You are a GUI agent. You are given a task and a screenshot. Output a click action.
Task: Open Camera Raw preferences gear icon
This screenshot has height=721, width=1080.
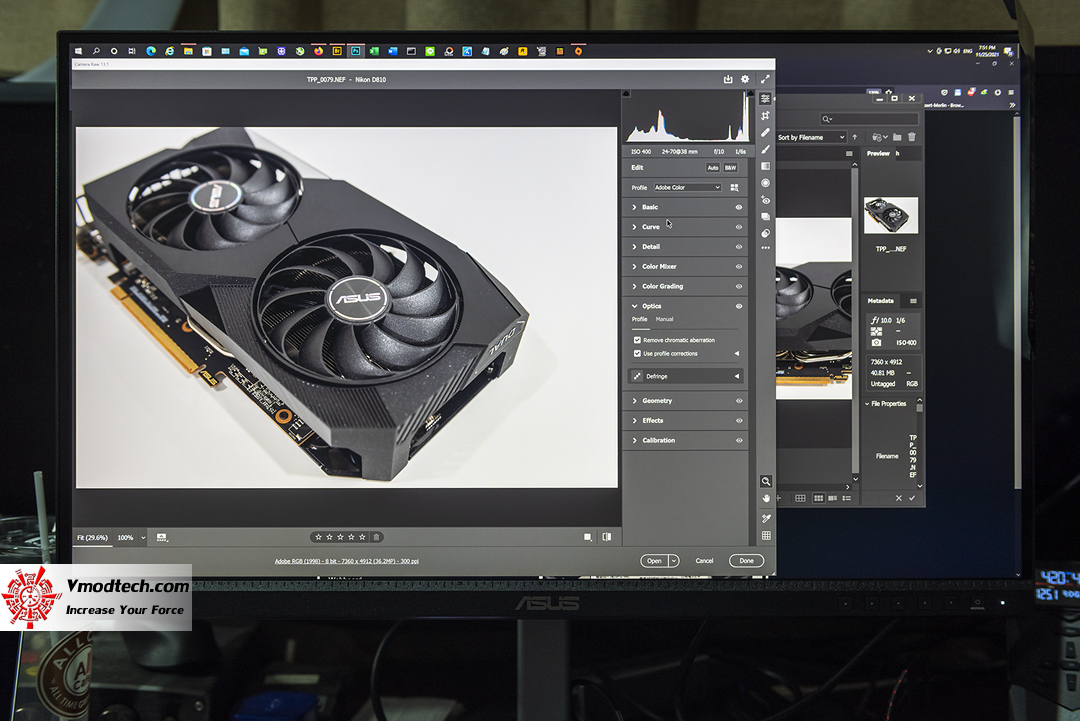click(745, 79)
